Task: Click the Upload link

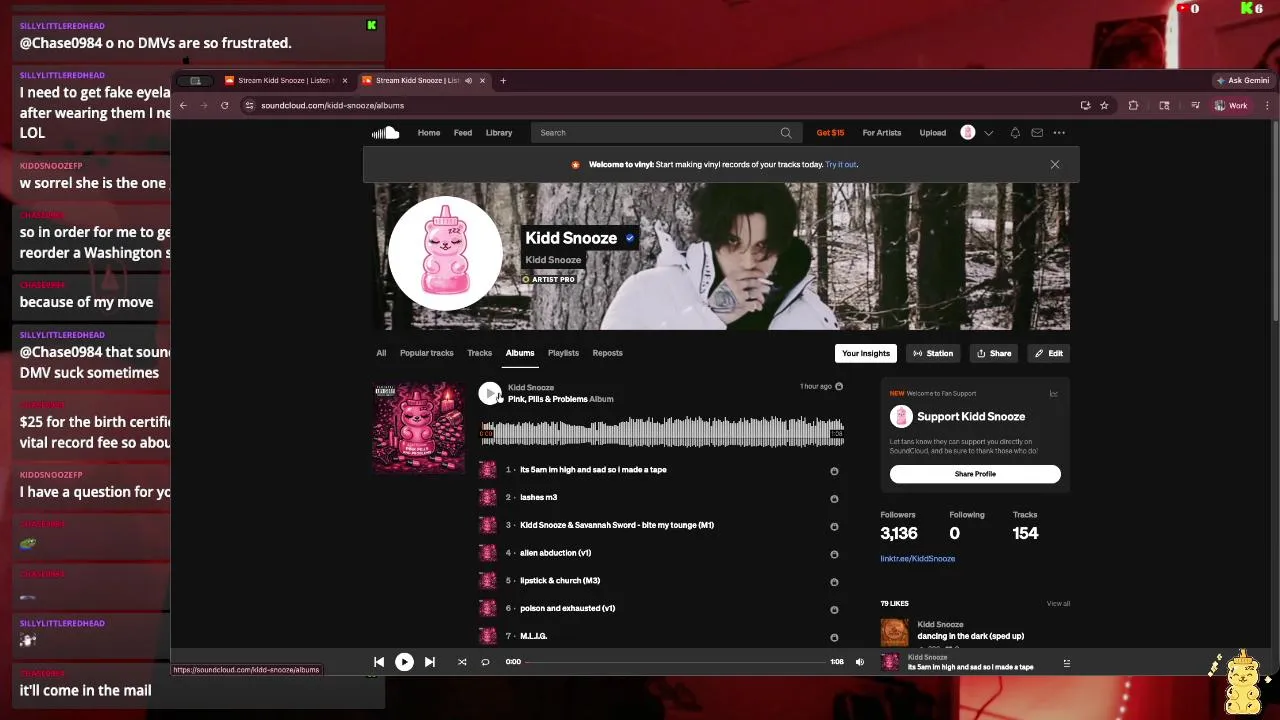Action: 933,132
